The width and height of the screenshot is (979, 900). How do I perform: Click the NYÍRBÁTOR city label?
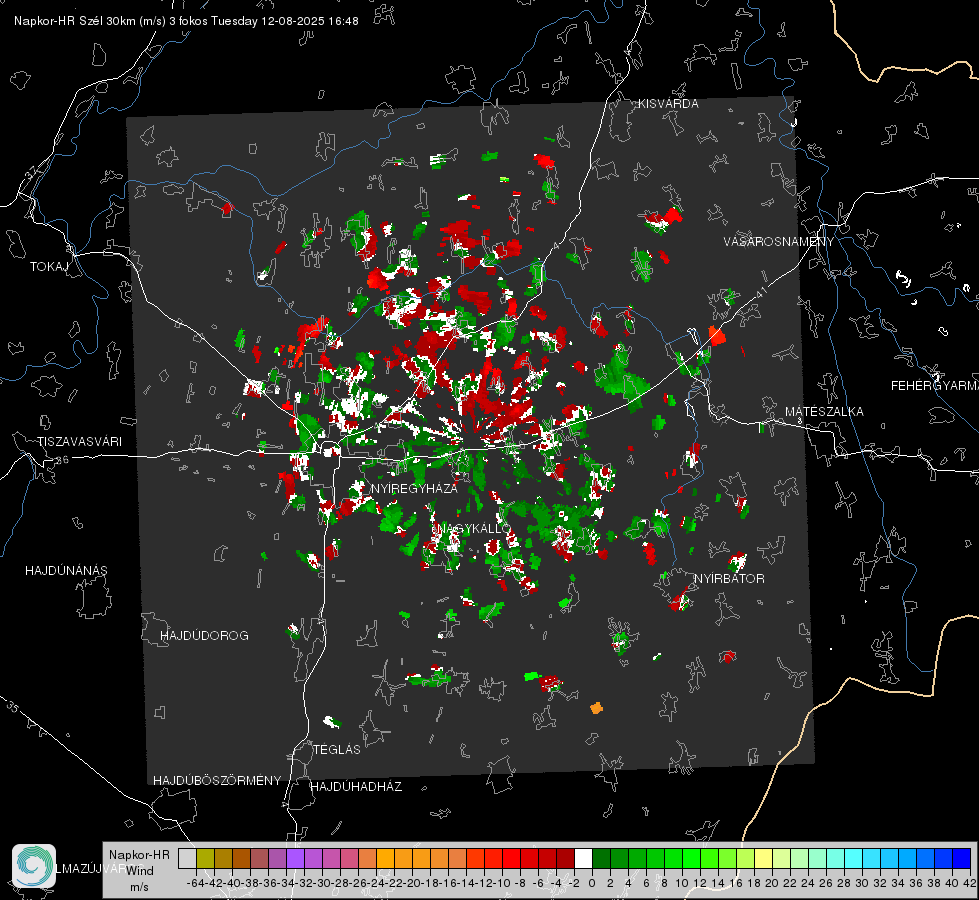point(729,578)
